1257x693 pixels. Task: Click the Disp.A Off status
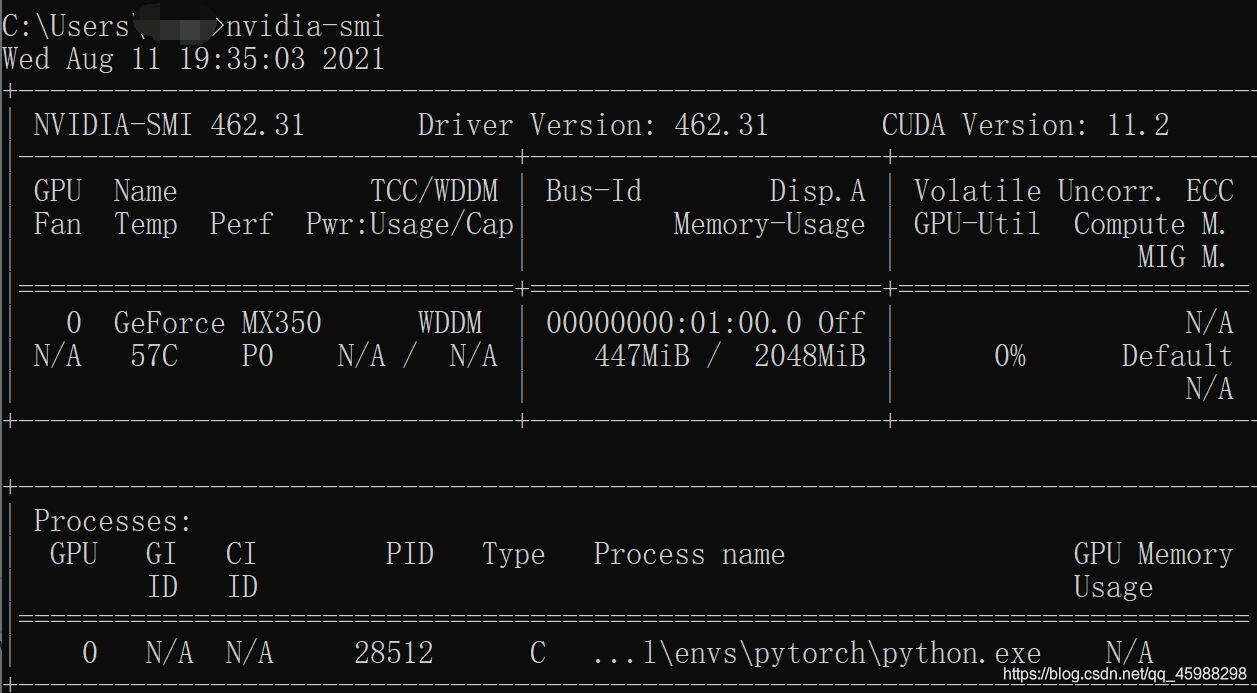(x=840, y=322)
